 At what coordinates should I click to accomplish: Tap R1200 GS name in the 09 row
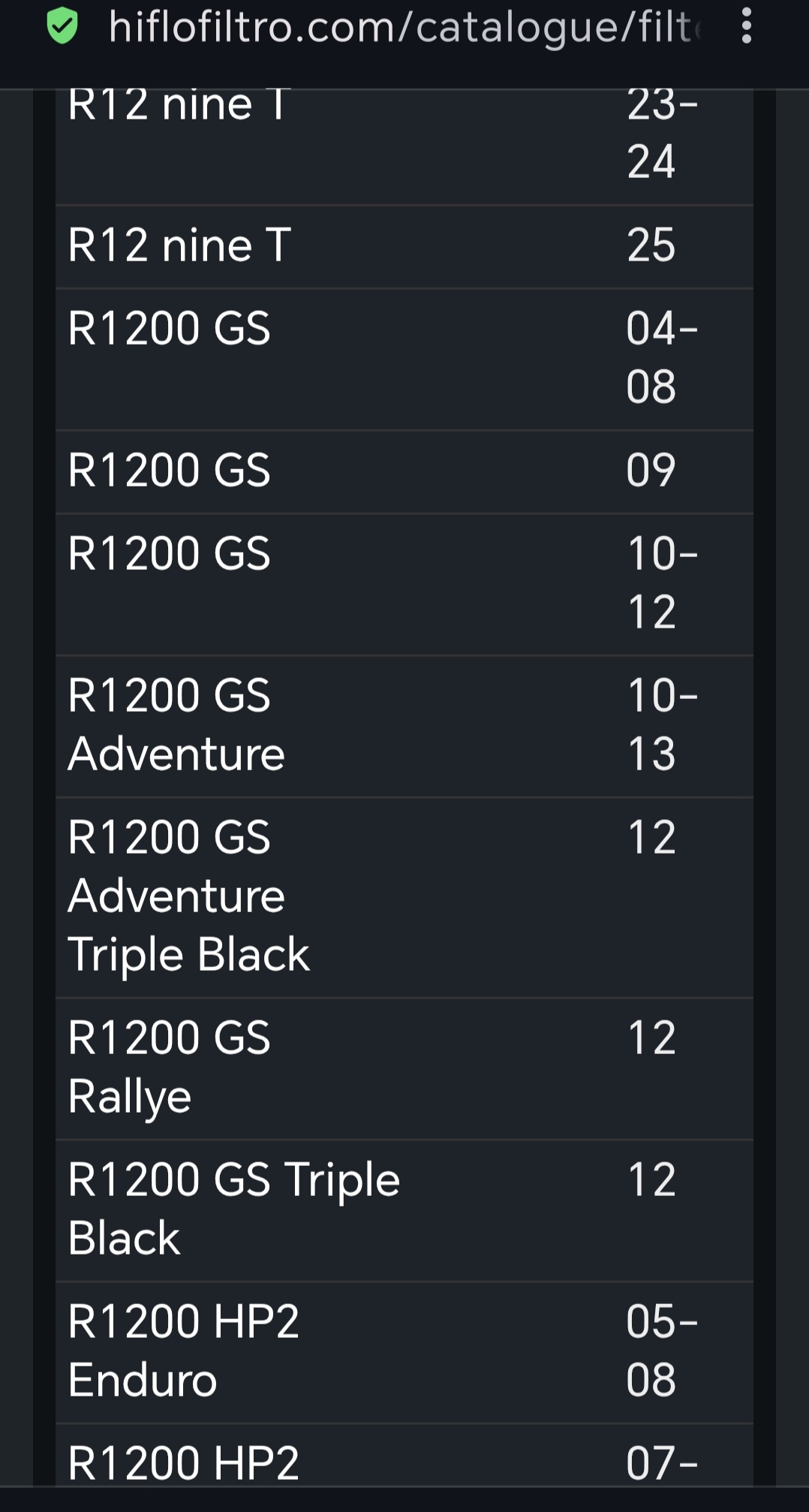(x=169, y=471)
